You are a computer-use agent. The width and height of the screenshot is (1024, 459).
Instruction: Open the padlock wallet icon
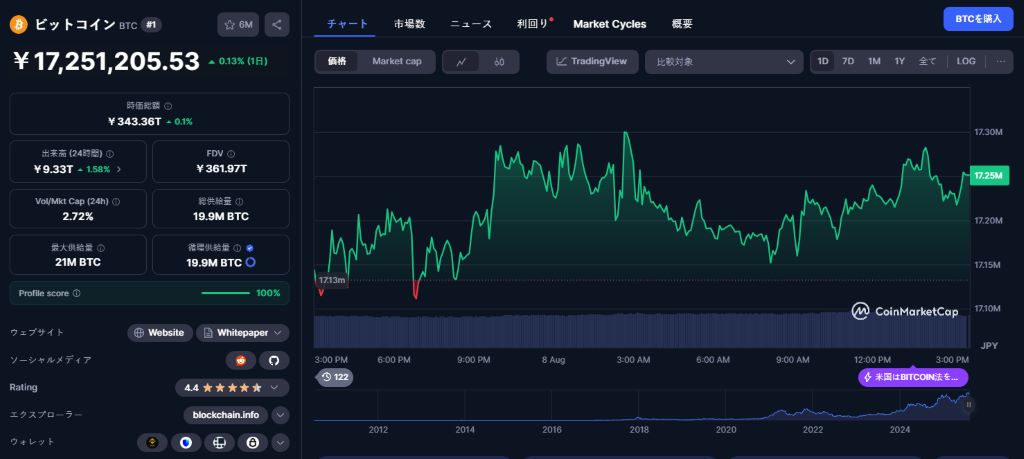252,443
